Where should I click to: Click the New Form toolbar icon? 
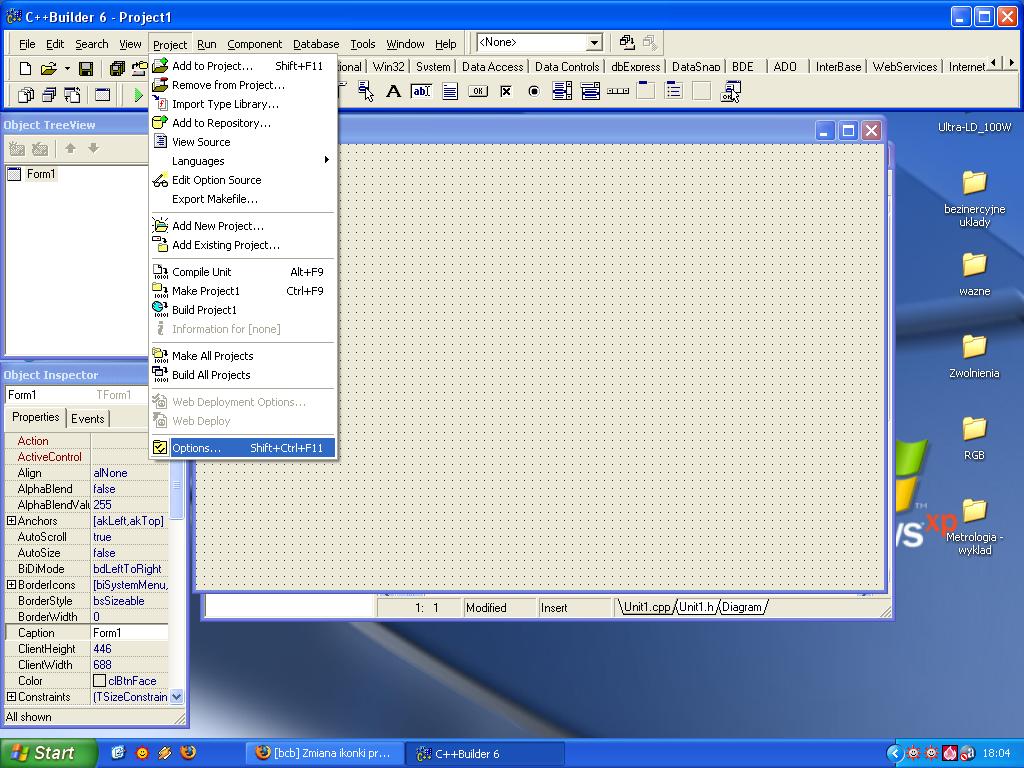tap(103, 95)
